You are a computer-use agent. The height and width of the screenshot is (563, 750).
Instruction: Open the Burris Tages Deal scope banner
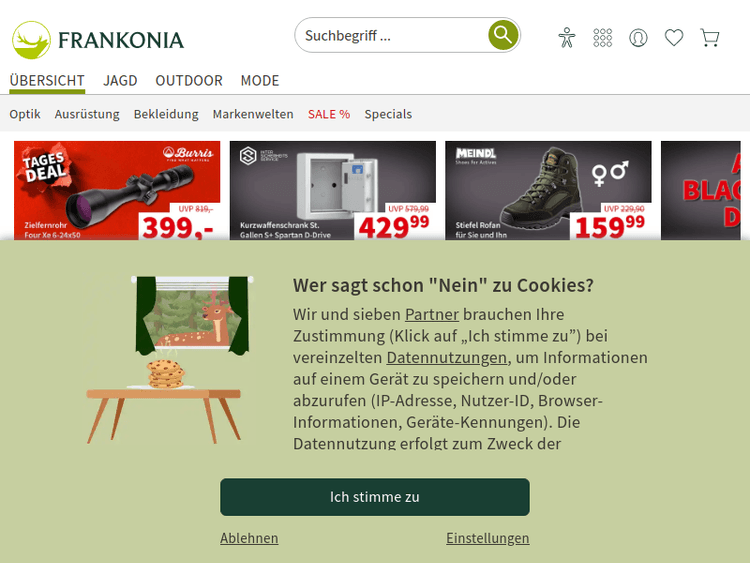click(x=117, y=190)
